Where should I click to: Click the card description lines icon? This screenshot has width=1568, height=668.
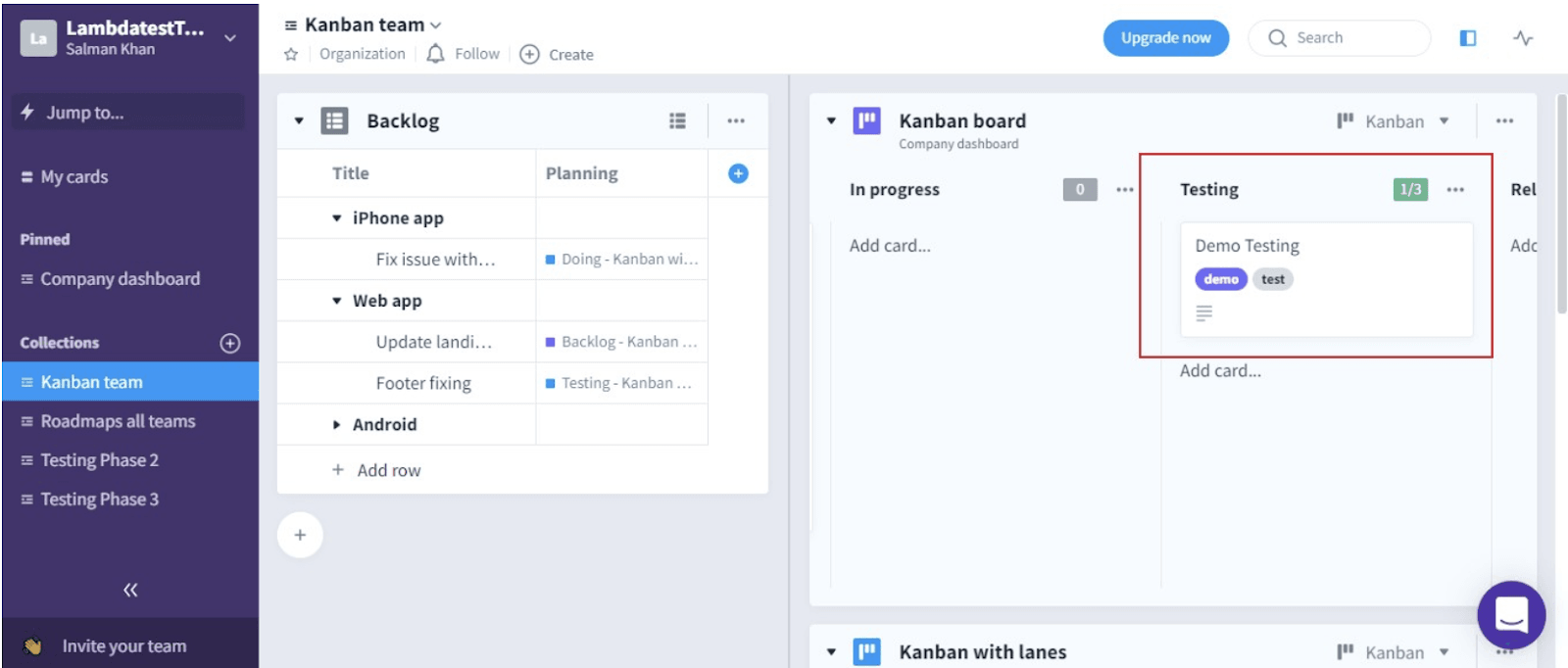point(1204,313)
